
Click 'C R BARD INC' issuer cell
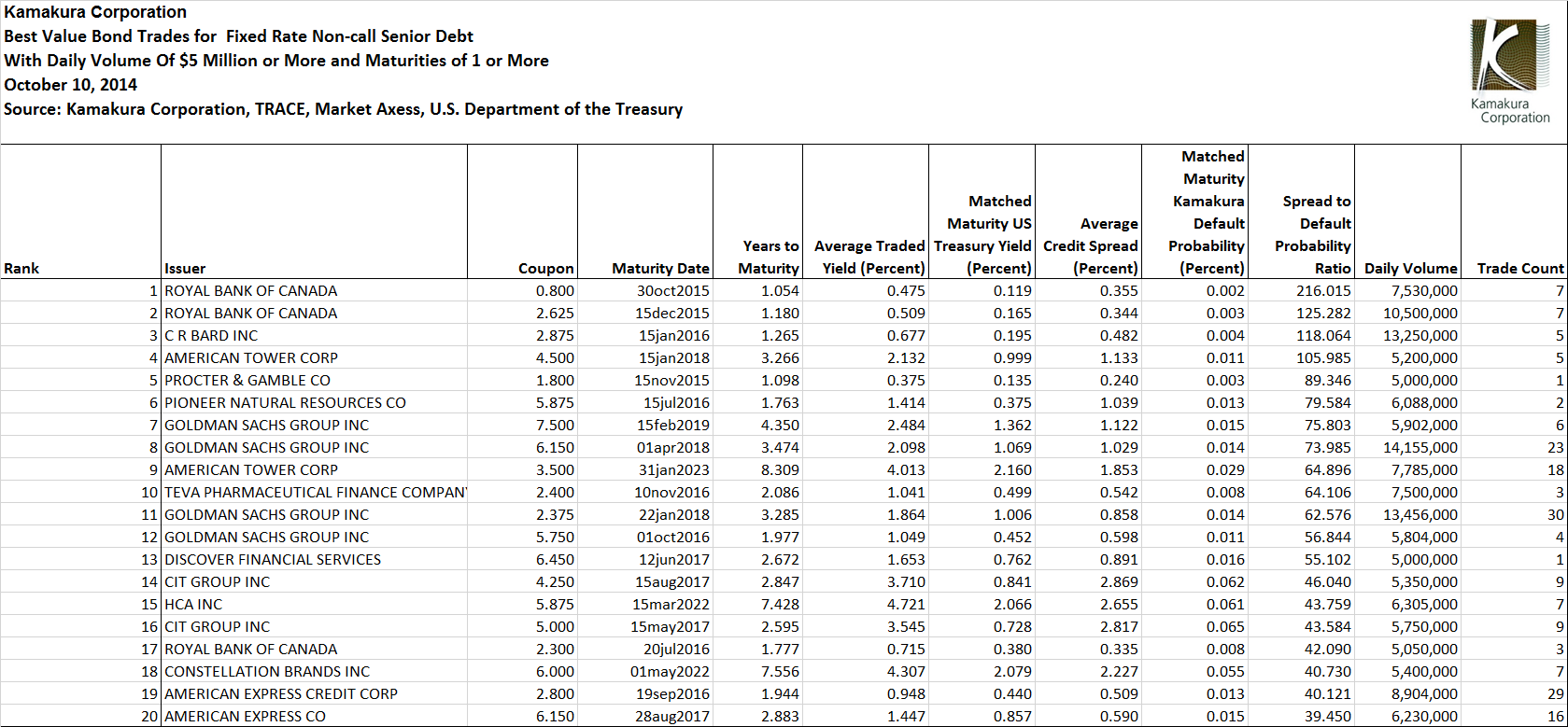pyautogui.click(x=211, y=336)
